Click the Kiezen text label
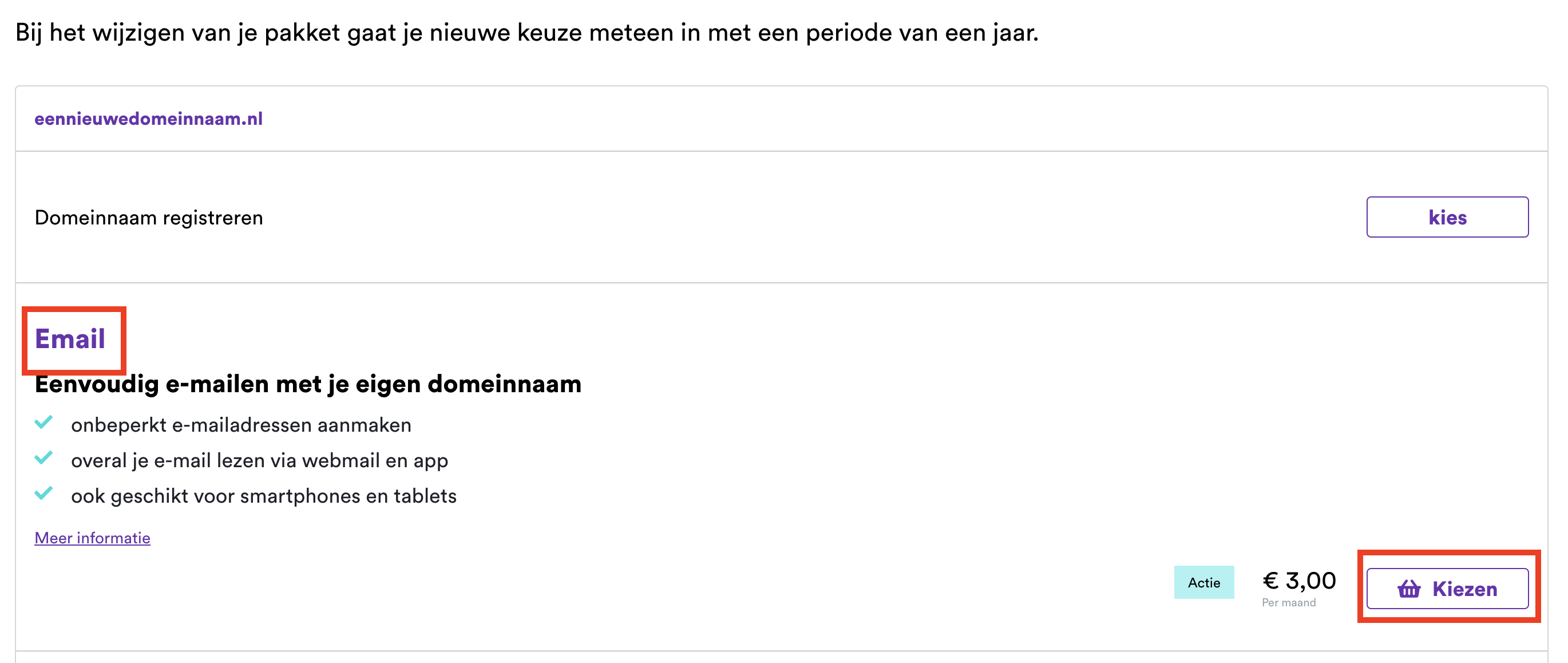 (x=1464, y=589)
